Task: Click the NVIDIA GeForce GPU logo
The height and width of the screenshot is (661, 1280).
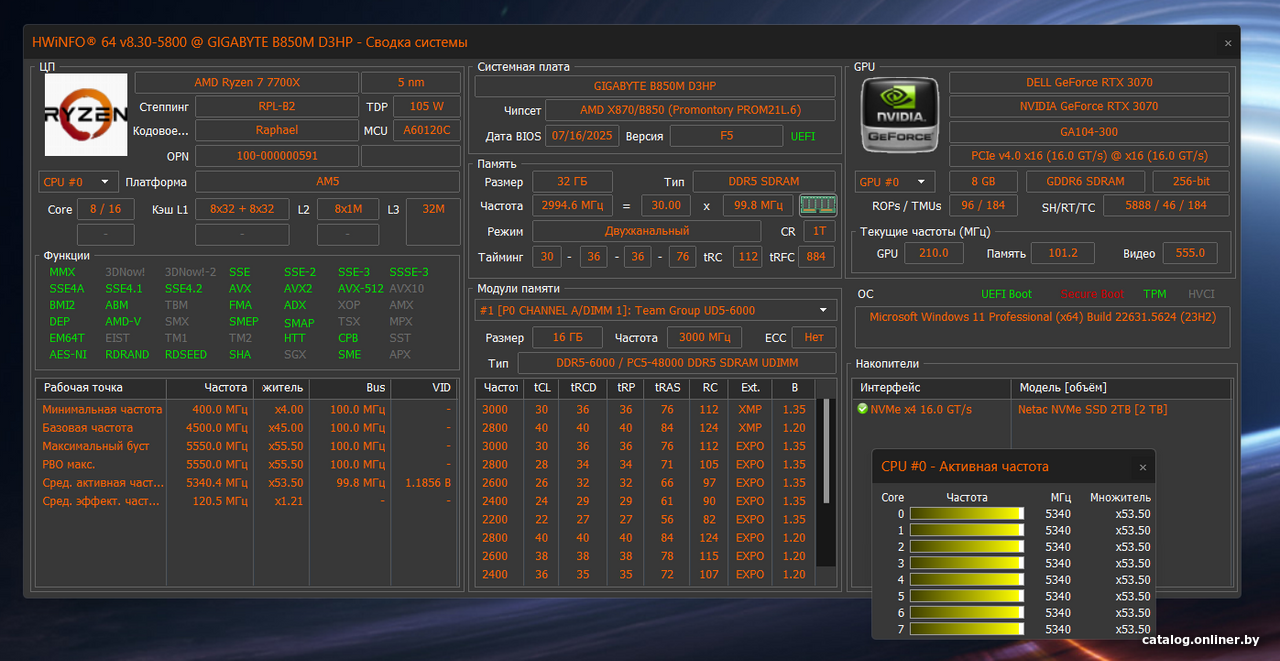Action: click(x=899, y=116)
